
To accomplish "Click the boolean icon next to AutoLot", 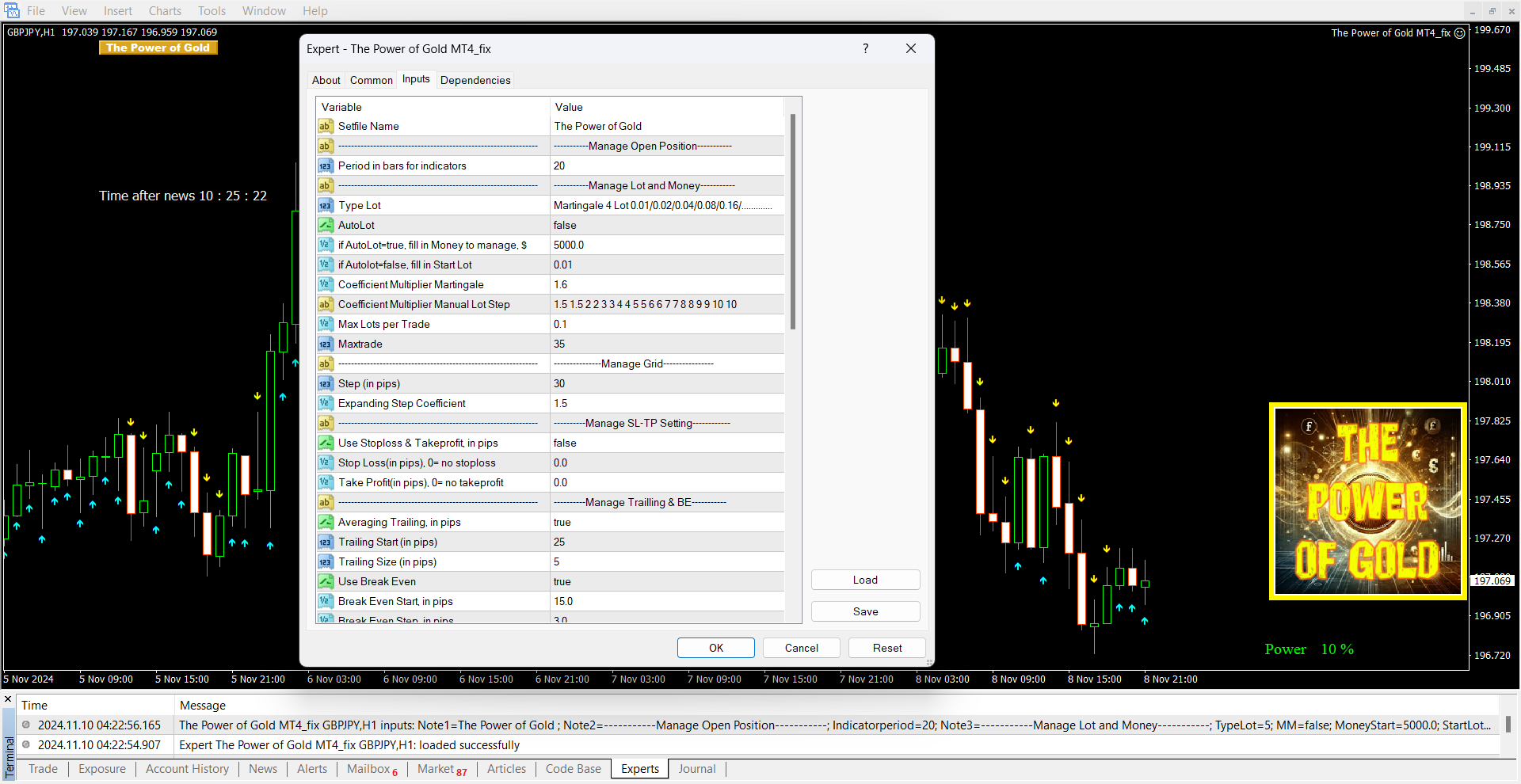I will [x=325, y=225].
